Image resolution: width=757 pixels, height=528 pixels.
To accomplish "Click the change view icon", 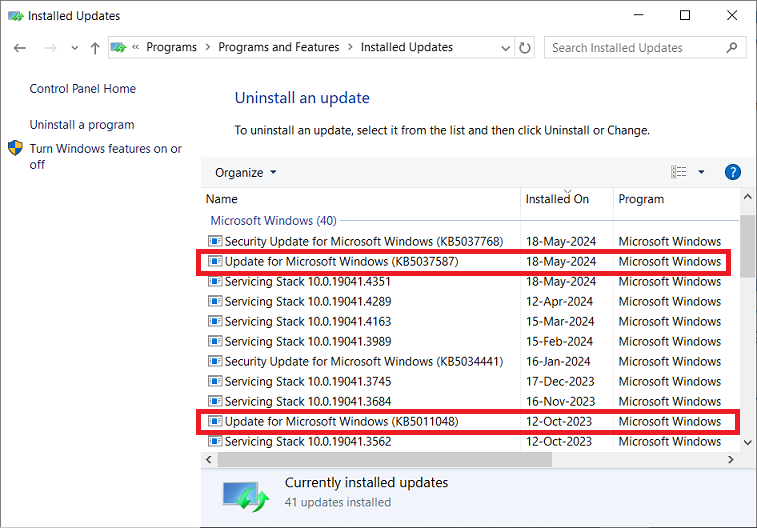I will [x=680, y=172].
